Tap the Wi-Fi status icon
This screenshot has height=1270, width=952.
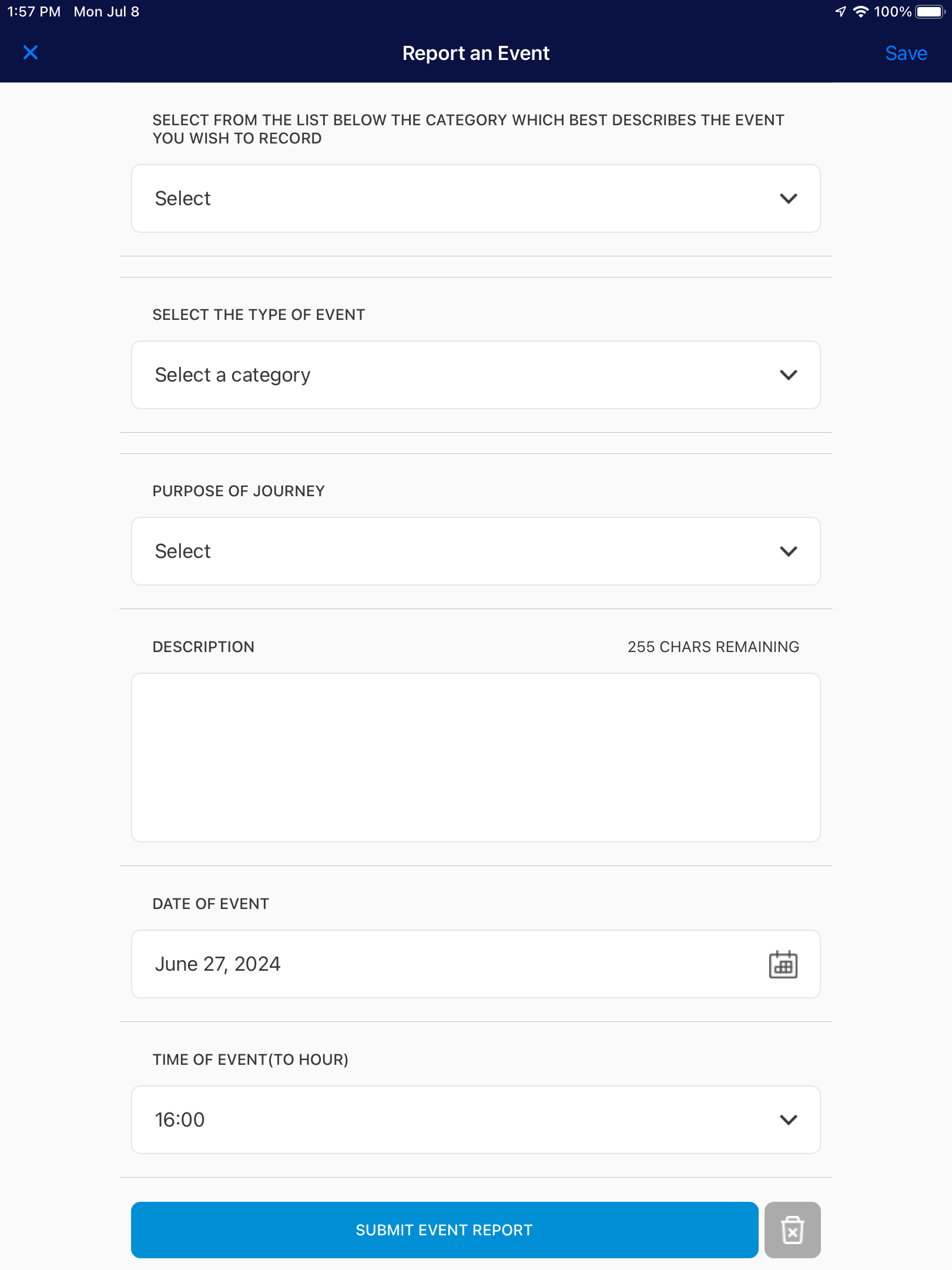[861, 12]
